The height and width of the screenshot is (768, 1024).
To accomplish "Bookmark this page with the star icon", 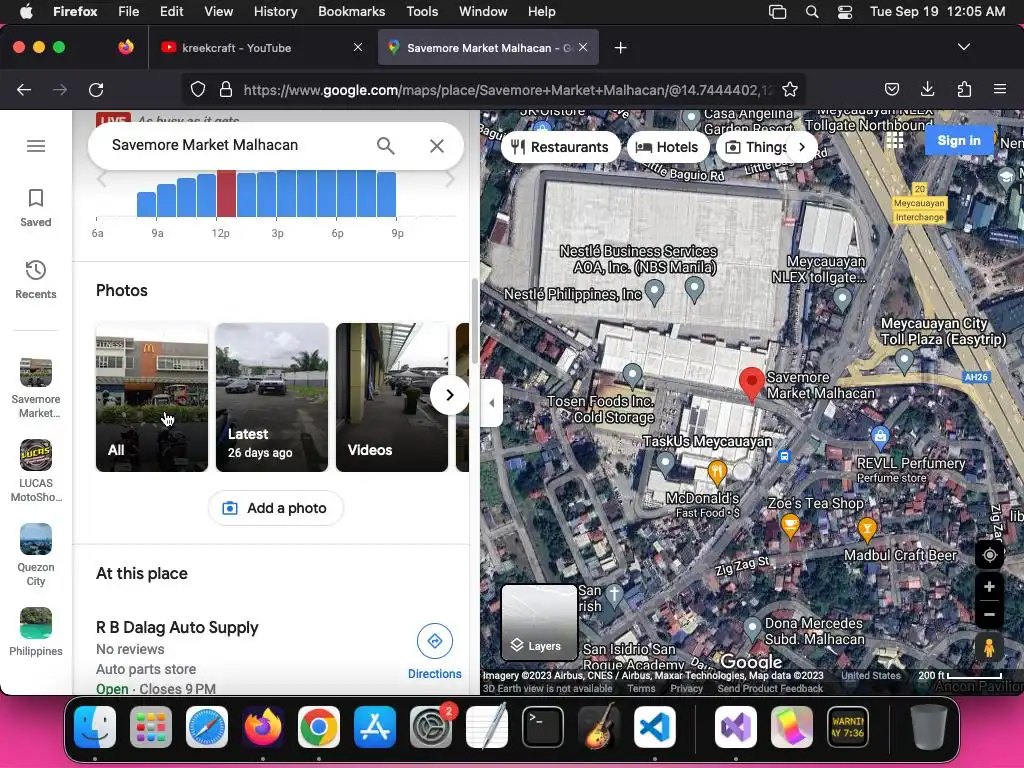I will [x=790, y=89].
